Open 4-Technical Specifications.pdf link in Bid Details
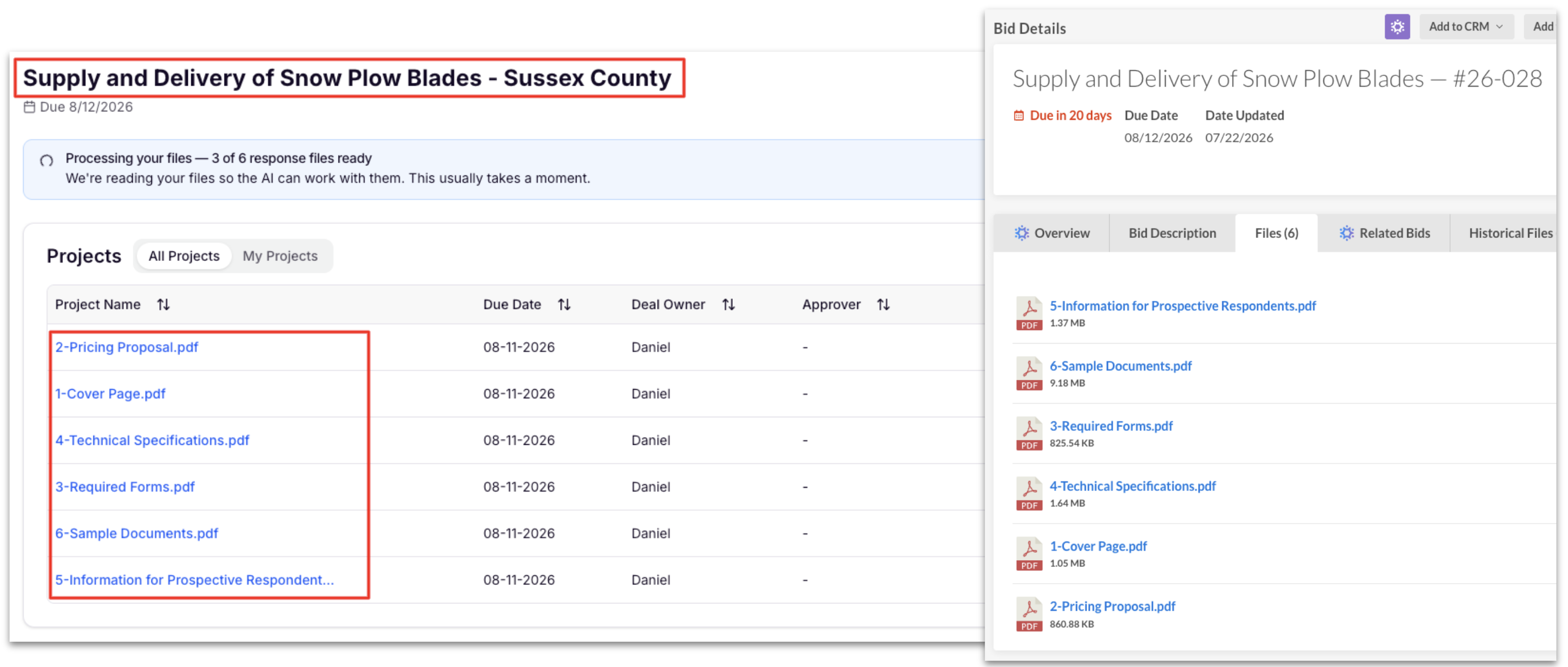Screen dimensions: 1568x667 tap(1132, 486)
